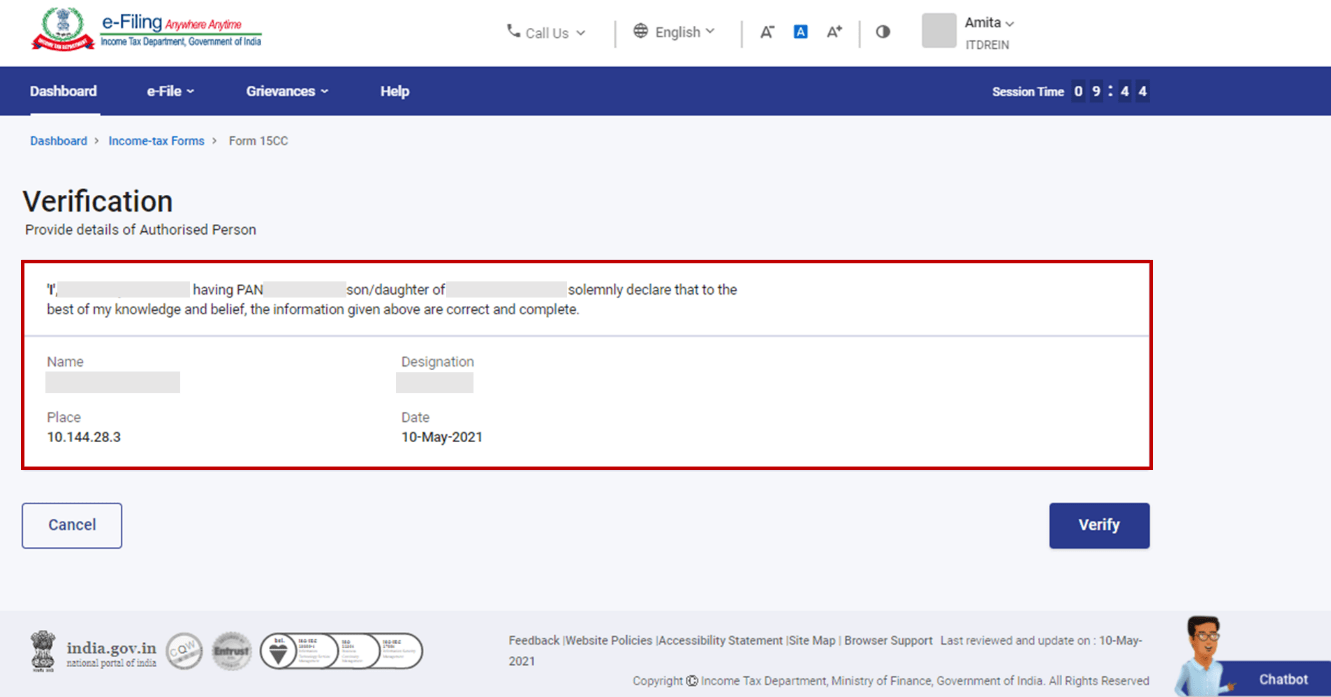Click the user profile avatar picture
The width and height of the screenshot is (1331, 697).
(x=939, y=31)
